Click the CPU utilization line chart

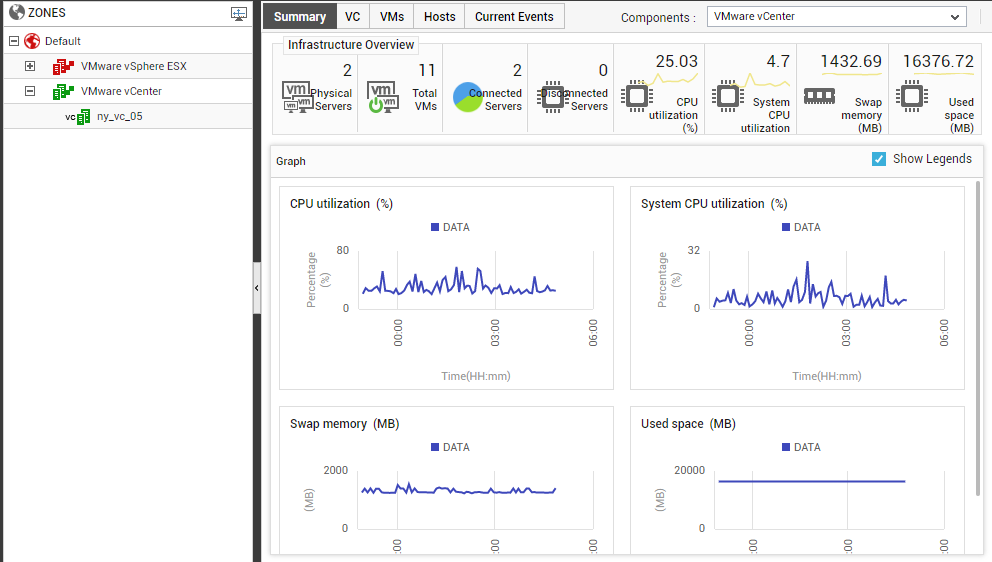click(459, 281)
